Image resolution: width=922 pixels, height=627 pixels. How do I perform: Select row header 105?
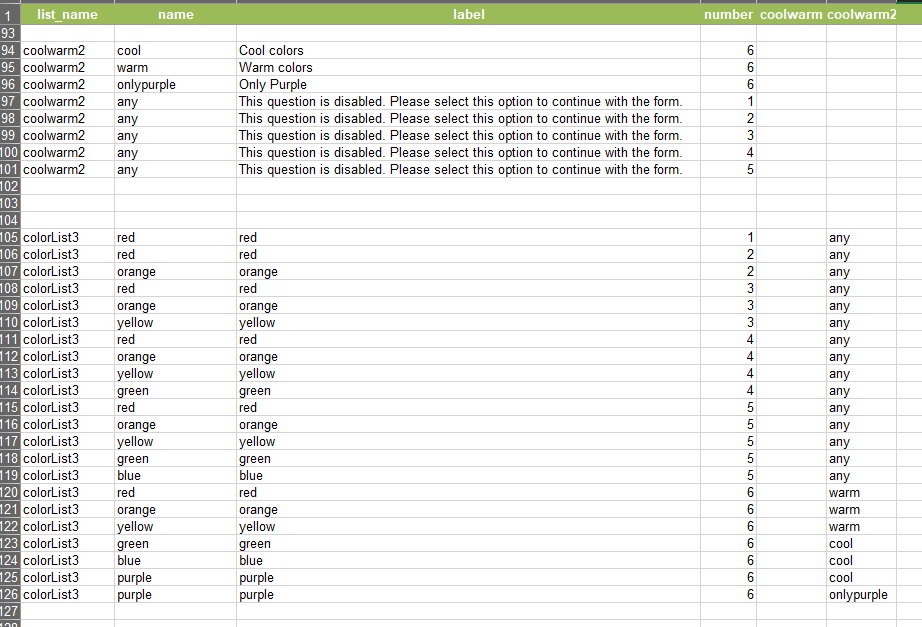point(9,238)
